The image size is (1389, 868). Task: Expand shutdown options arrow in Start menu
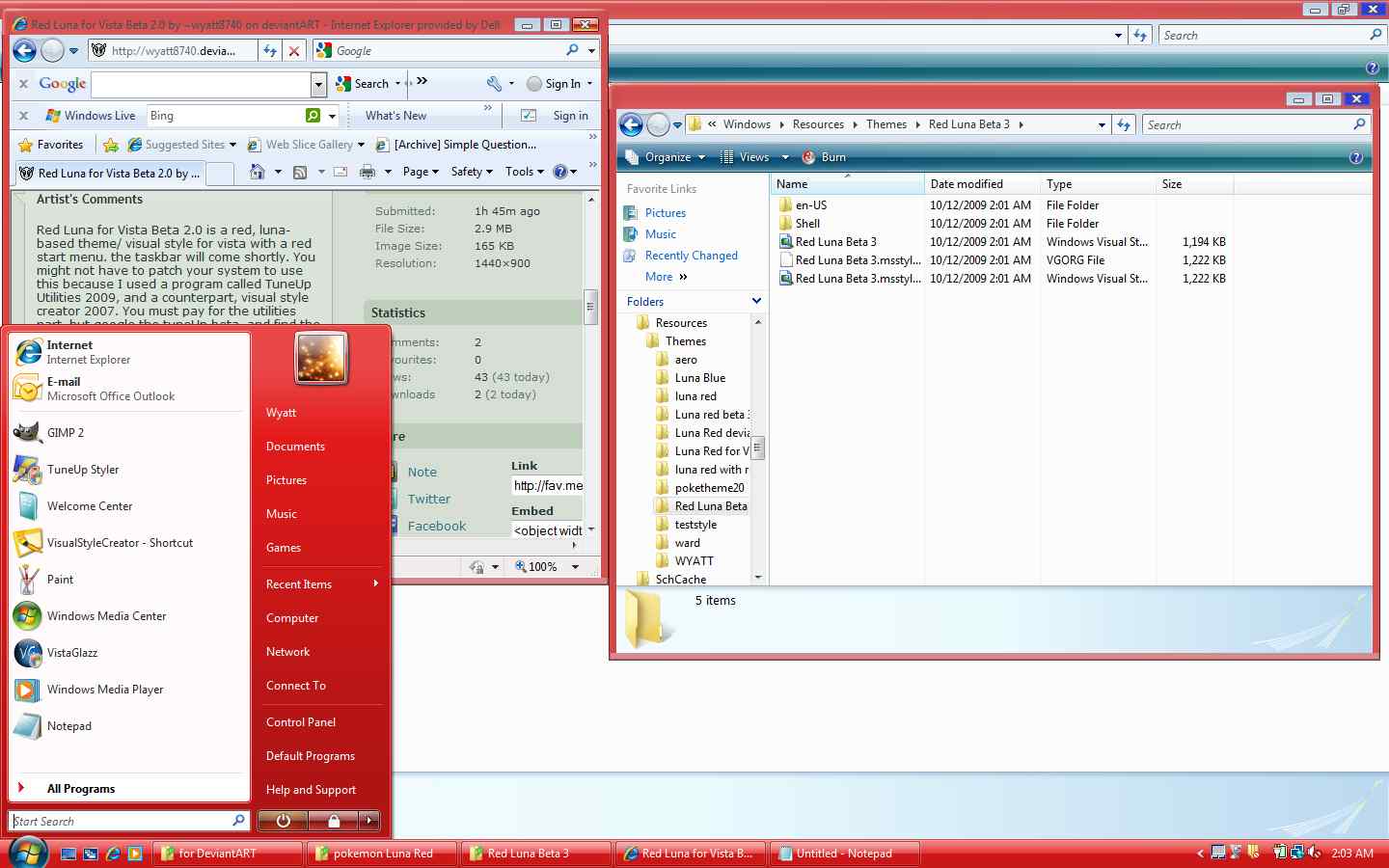[369, 821]
